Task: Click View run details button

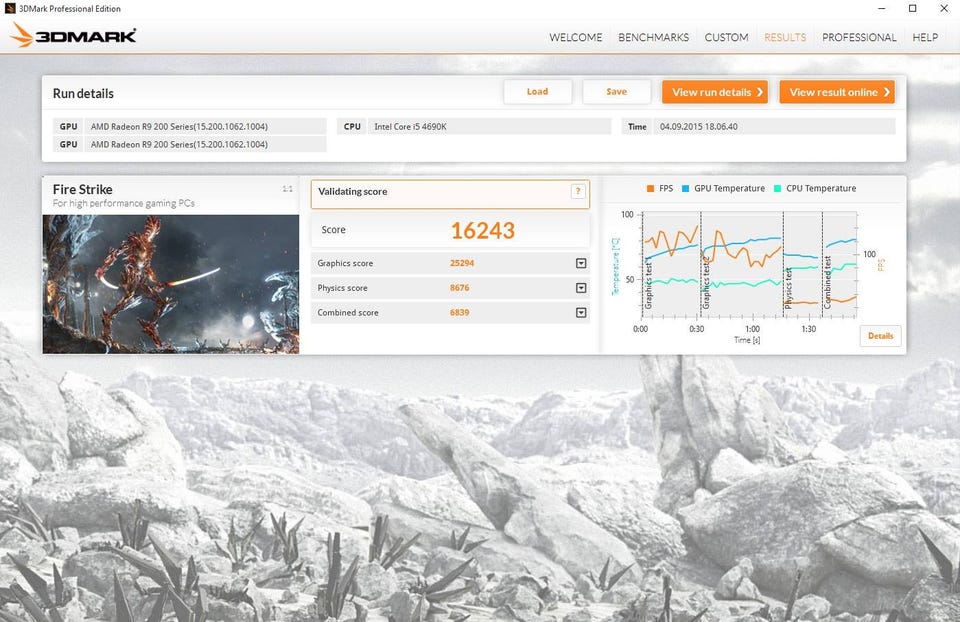Action: (715, 92)
